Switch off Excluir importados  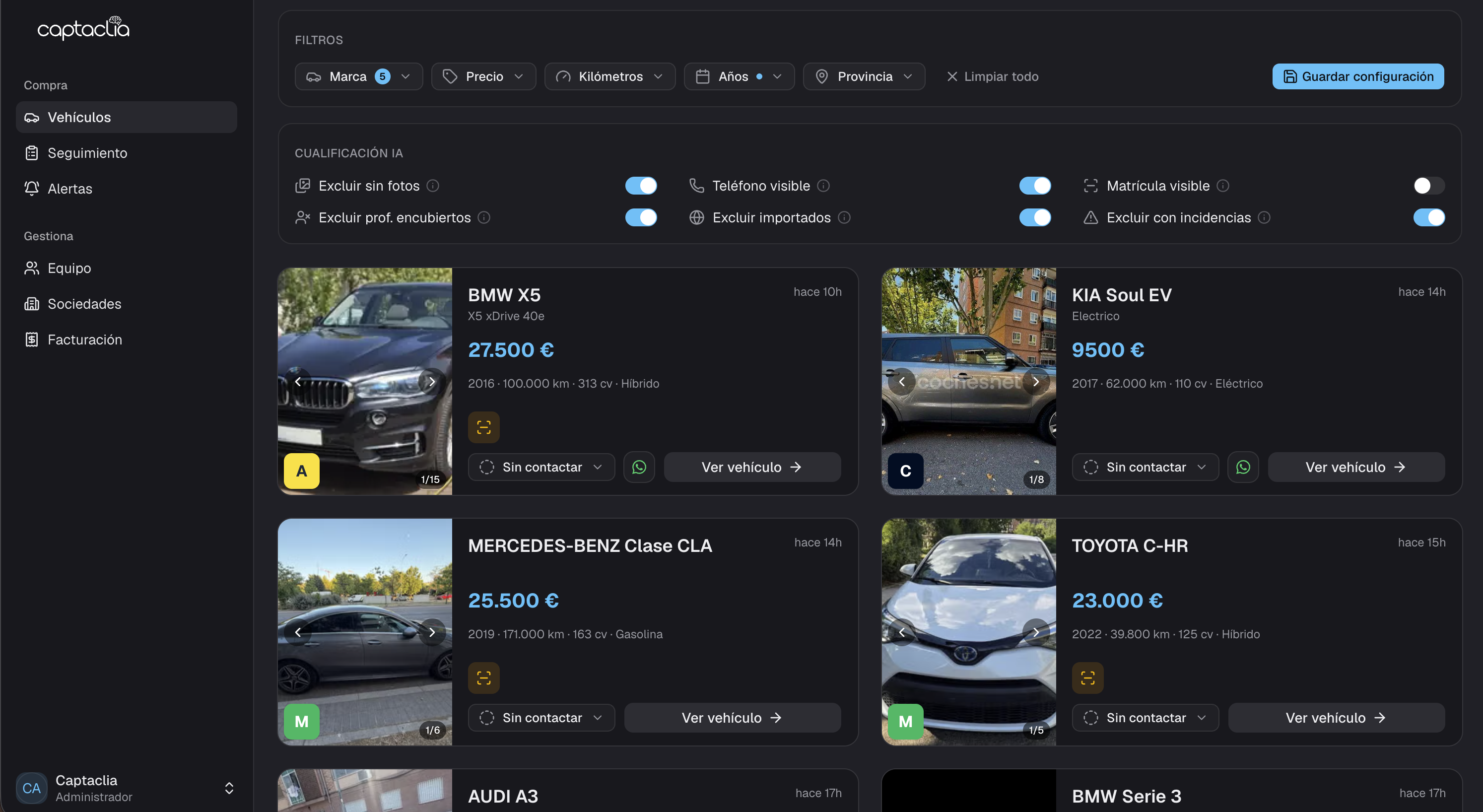click(x=1035, y=217)
